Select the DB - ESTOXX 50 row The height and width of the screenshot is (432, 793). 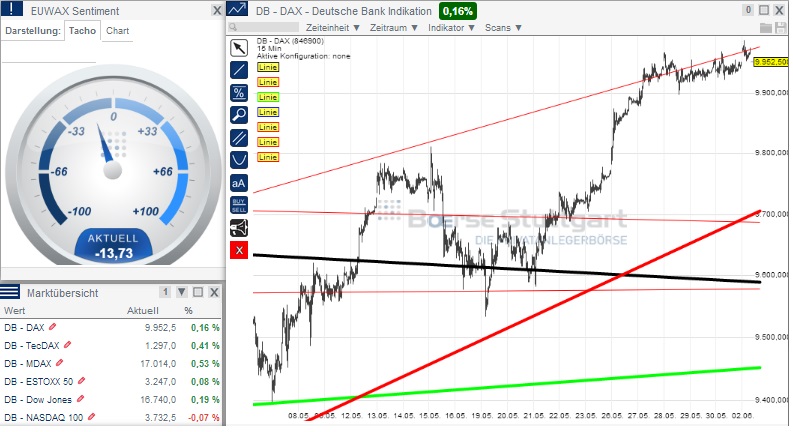(x=111, y=381)
